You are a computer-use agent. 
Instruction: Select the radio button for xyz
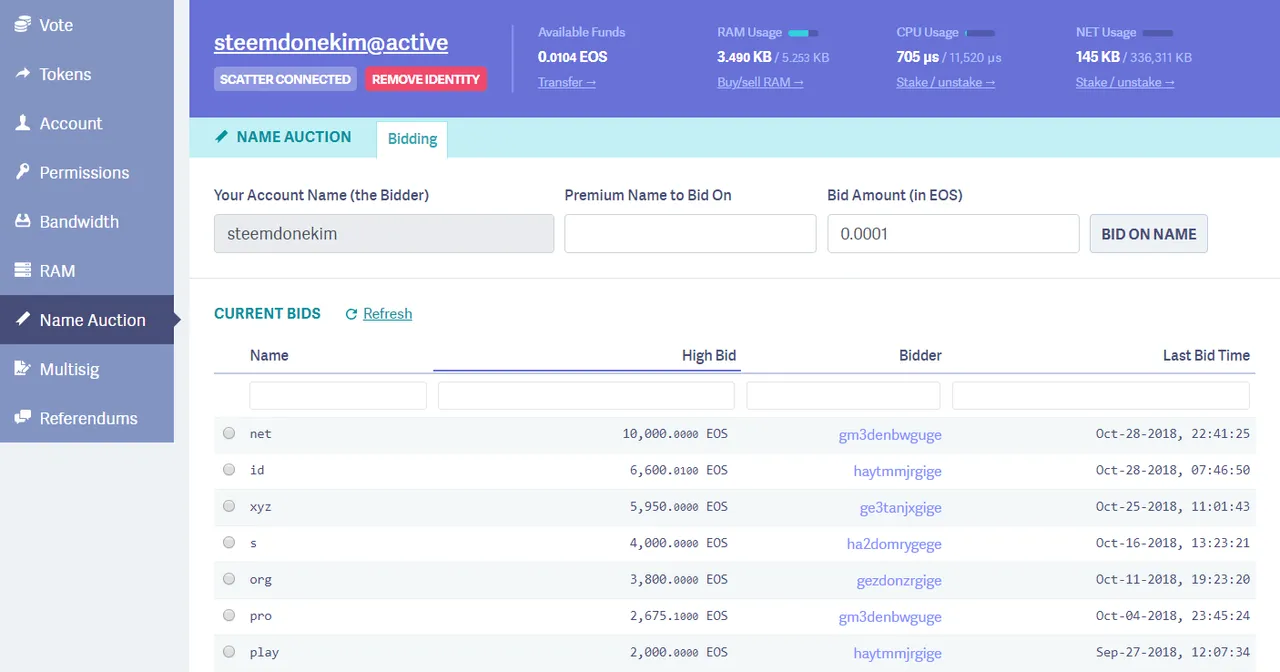point(229,506)
